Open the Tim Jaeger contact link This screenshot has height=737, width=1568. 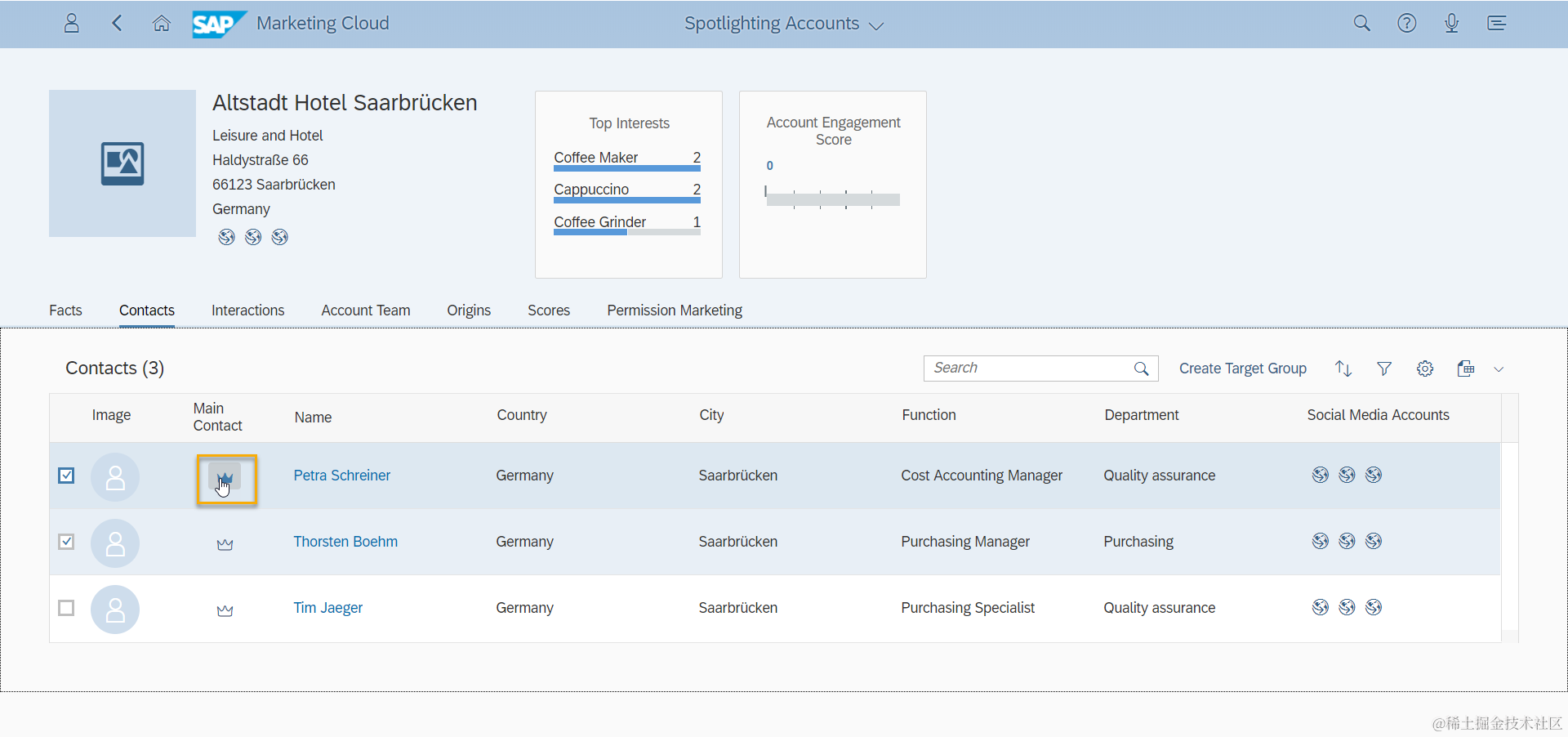pos(328,608)
